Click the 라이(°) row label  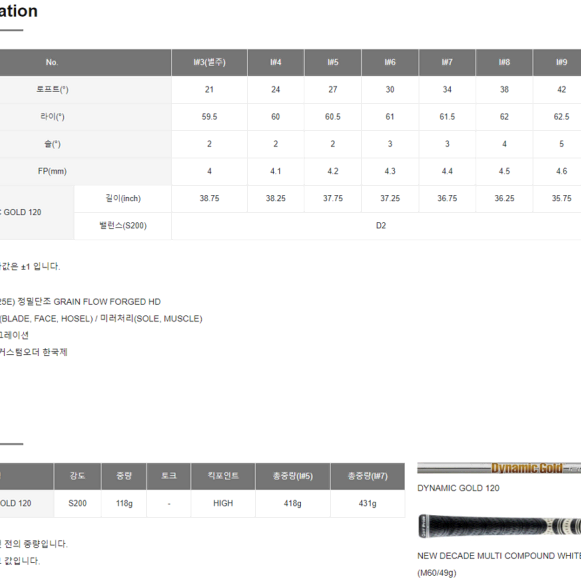point(52,117)
